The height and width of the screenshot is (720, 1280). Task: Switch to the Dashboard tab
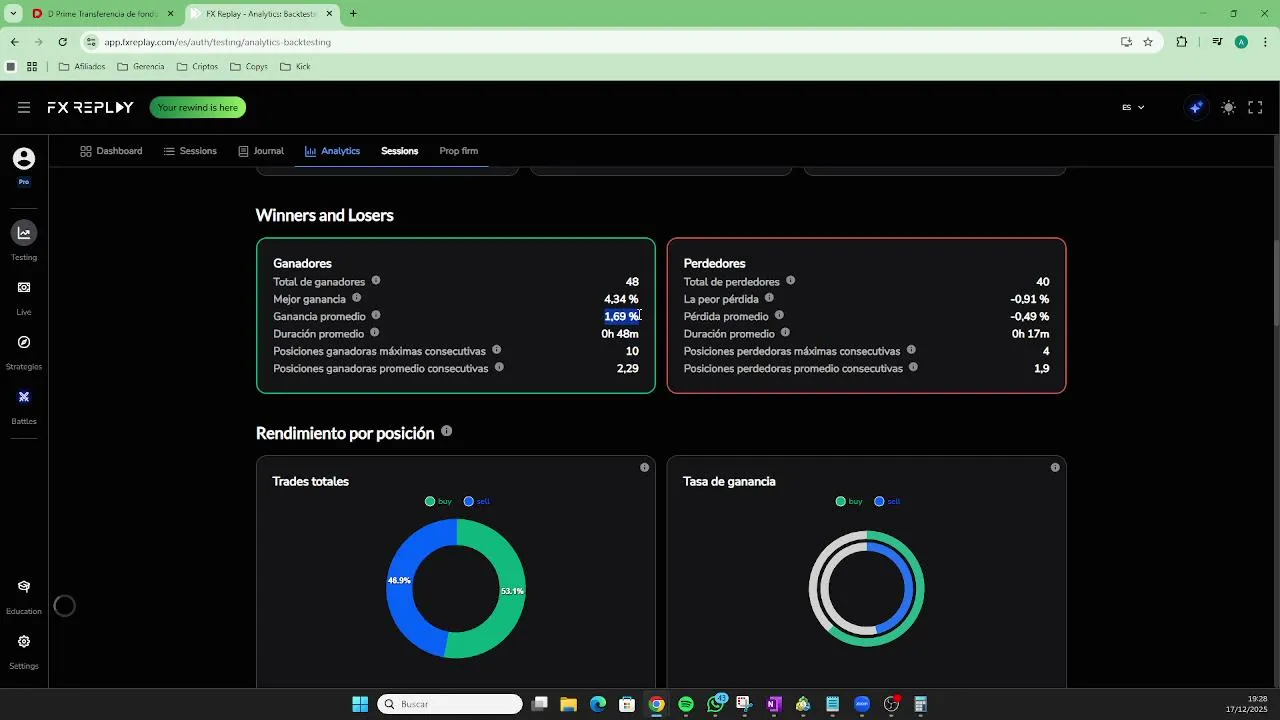[x=111, y=151]
